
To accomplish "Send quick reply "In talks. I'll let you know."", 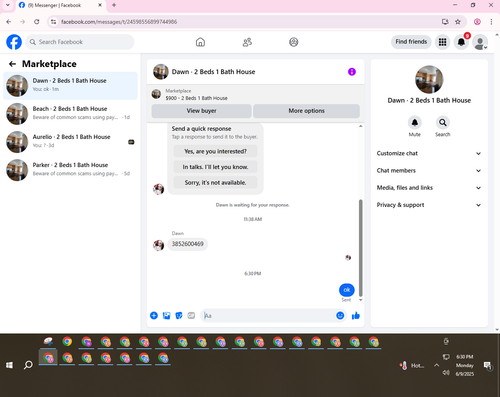I will coord(215,167).
